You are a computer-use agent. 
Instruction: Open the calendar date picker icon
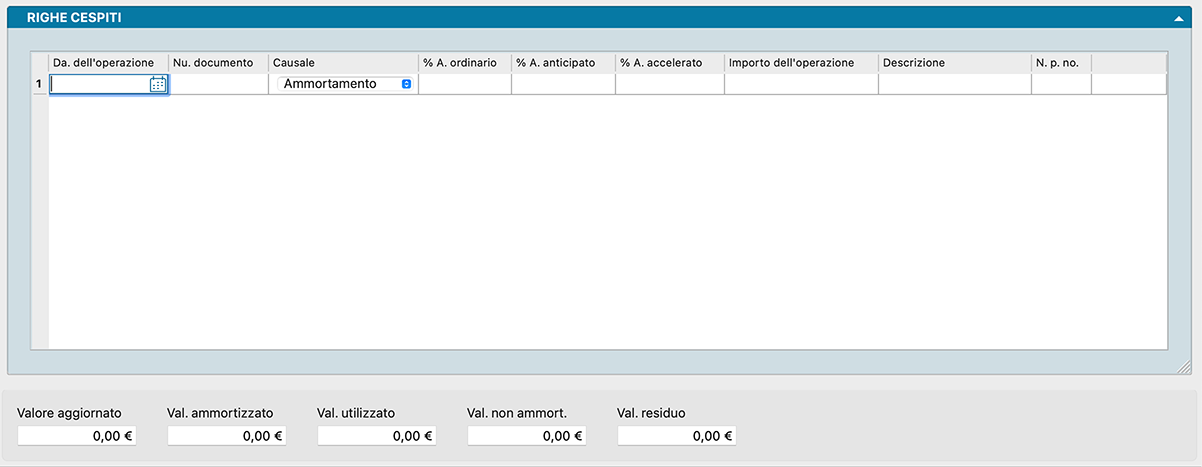pos(158,85)
